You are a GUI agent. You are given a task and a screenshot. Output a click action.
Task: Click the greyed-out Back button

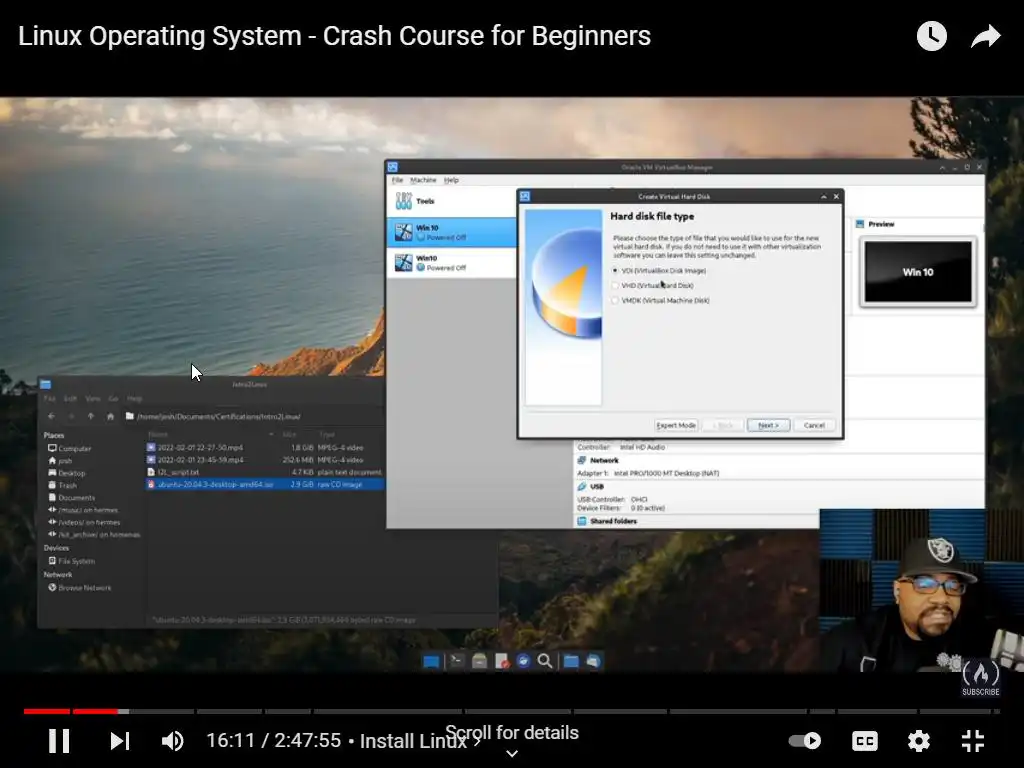pyautogui.click(x=723, y=425)
